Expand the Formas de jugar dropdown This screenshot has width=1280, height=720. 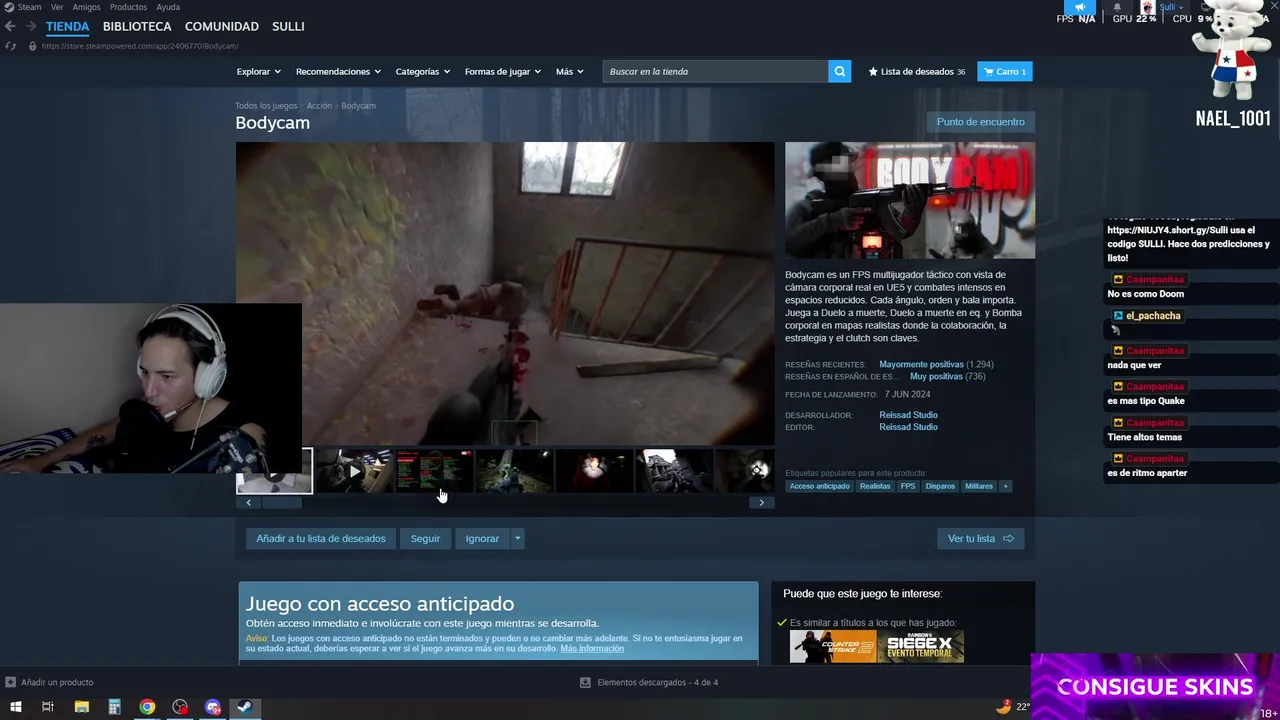(x=502, y=71)
